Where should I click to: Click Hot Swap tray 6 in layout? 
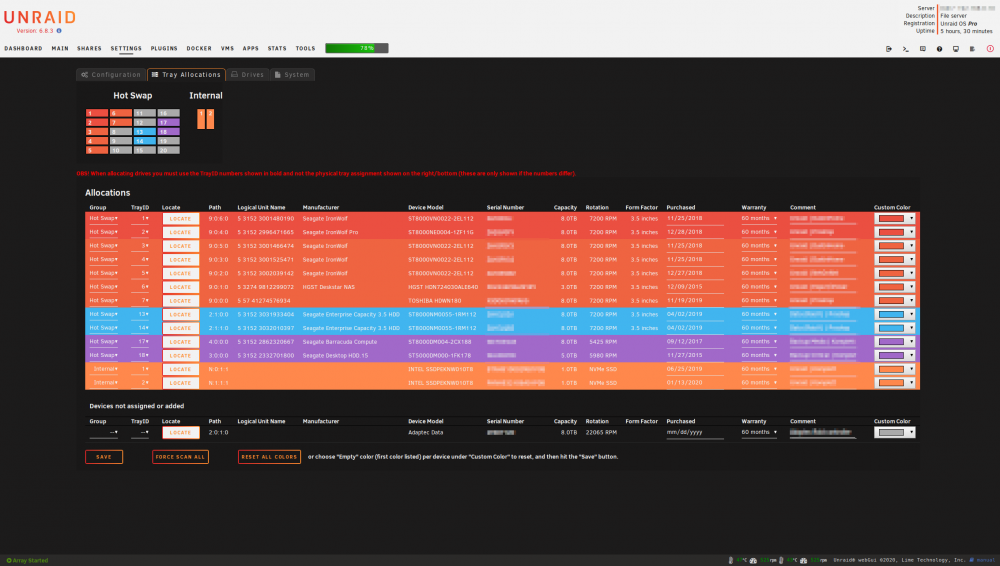[x=121, y=113]
